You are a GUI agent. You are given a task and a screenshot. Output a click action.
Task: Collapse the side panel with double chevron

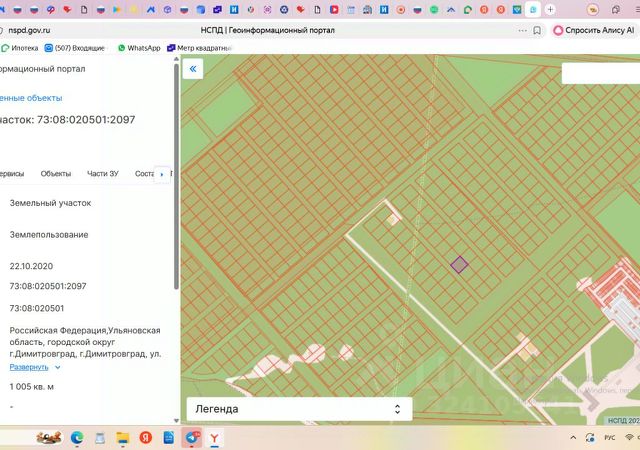point(193,69)
